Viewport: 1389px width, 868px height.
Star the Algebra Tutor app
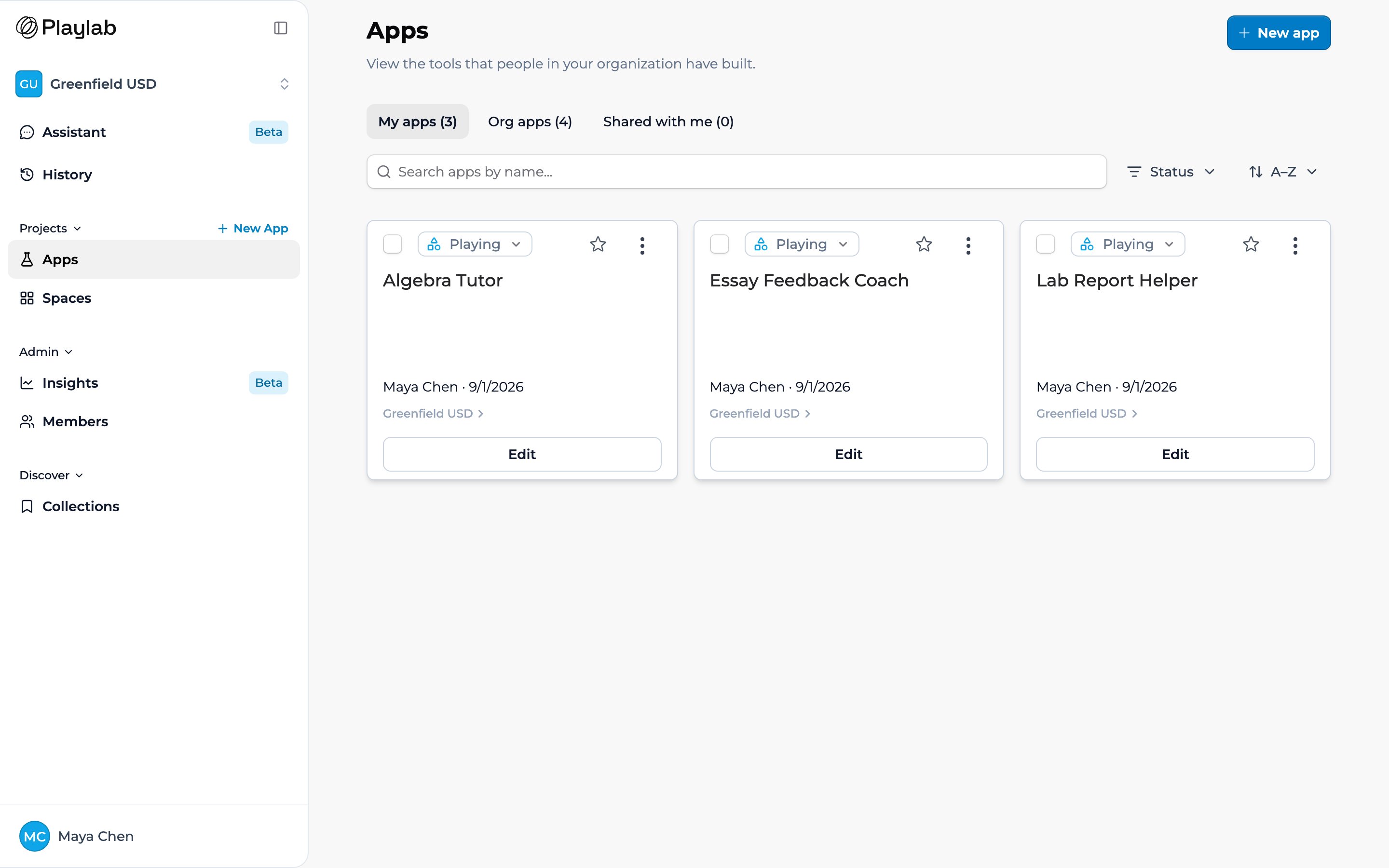click(598, 244)
